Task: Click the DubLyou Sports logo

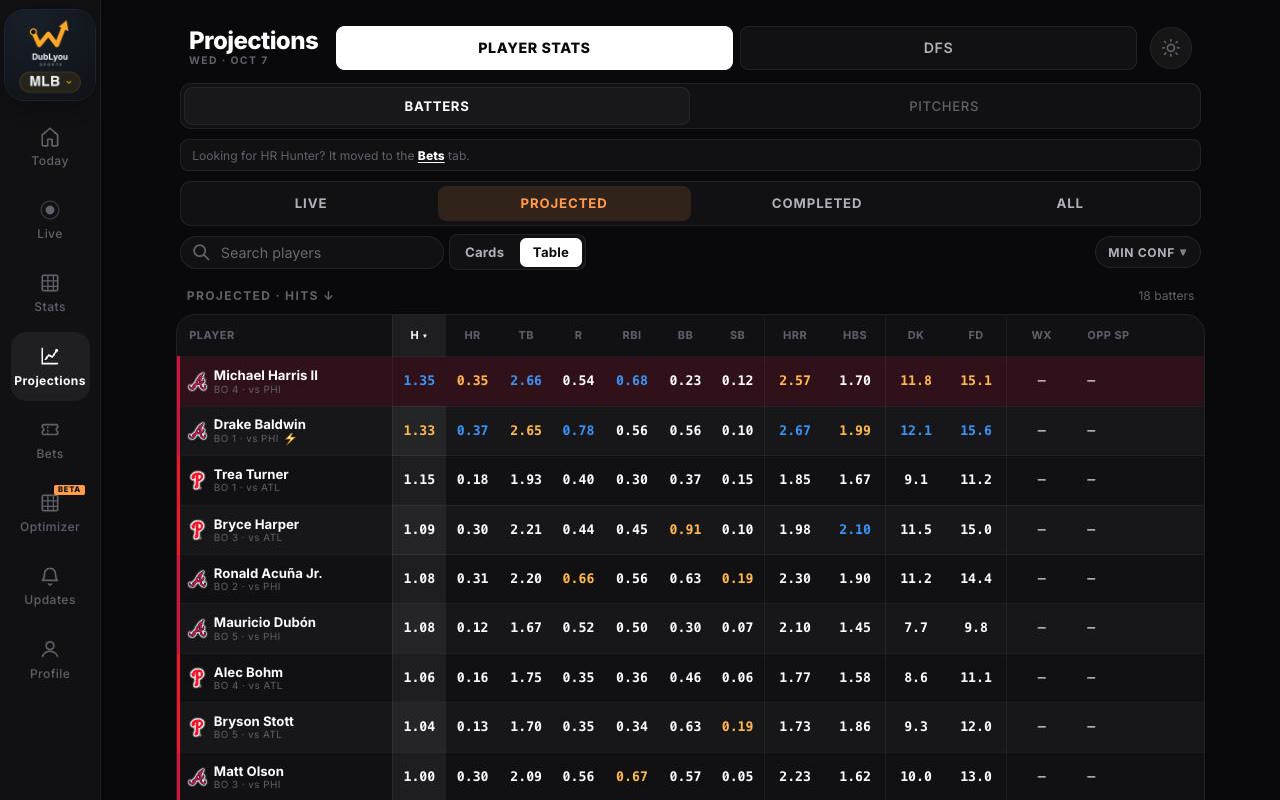Action: point(49,42)
